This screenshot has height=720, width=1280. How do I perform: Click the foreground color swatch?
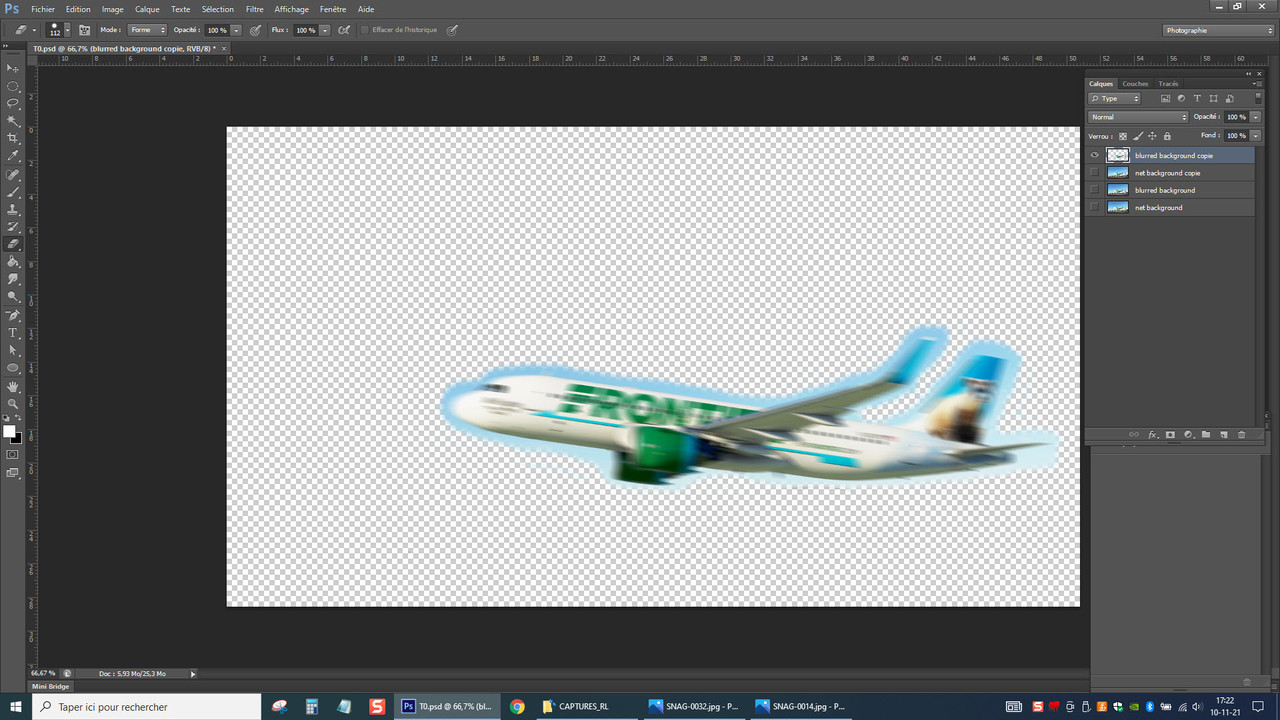[x=9, y=432]
